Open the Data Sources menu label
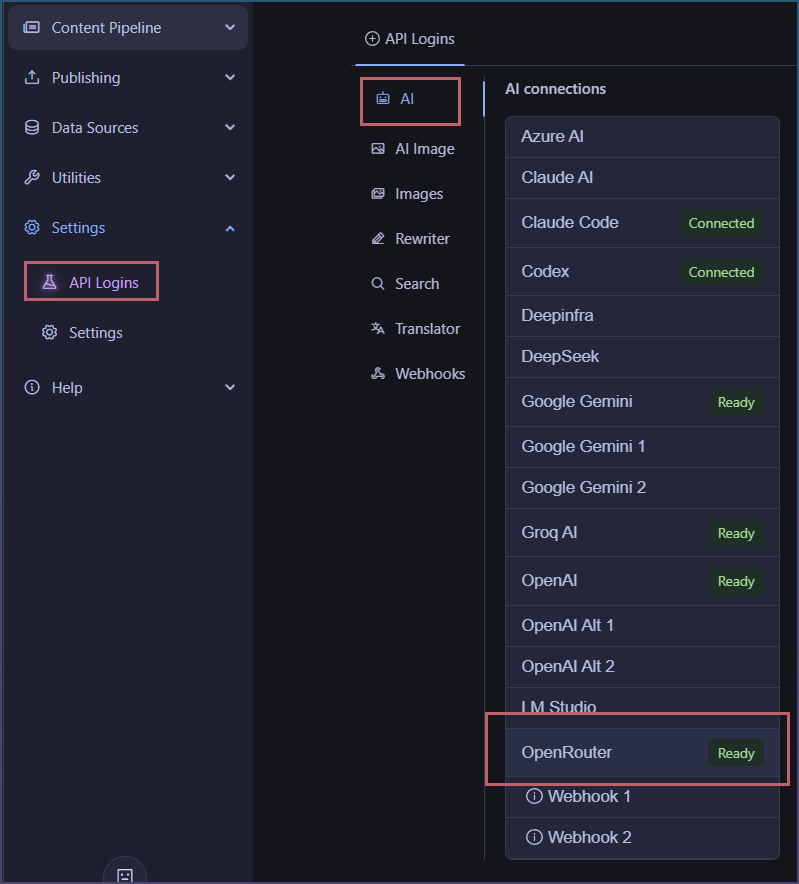Image resolution: width=799 pixels, height=884 pixels. click(x=95, y=128)
